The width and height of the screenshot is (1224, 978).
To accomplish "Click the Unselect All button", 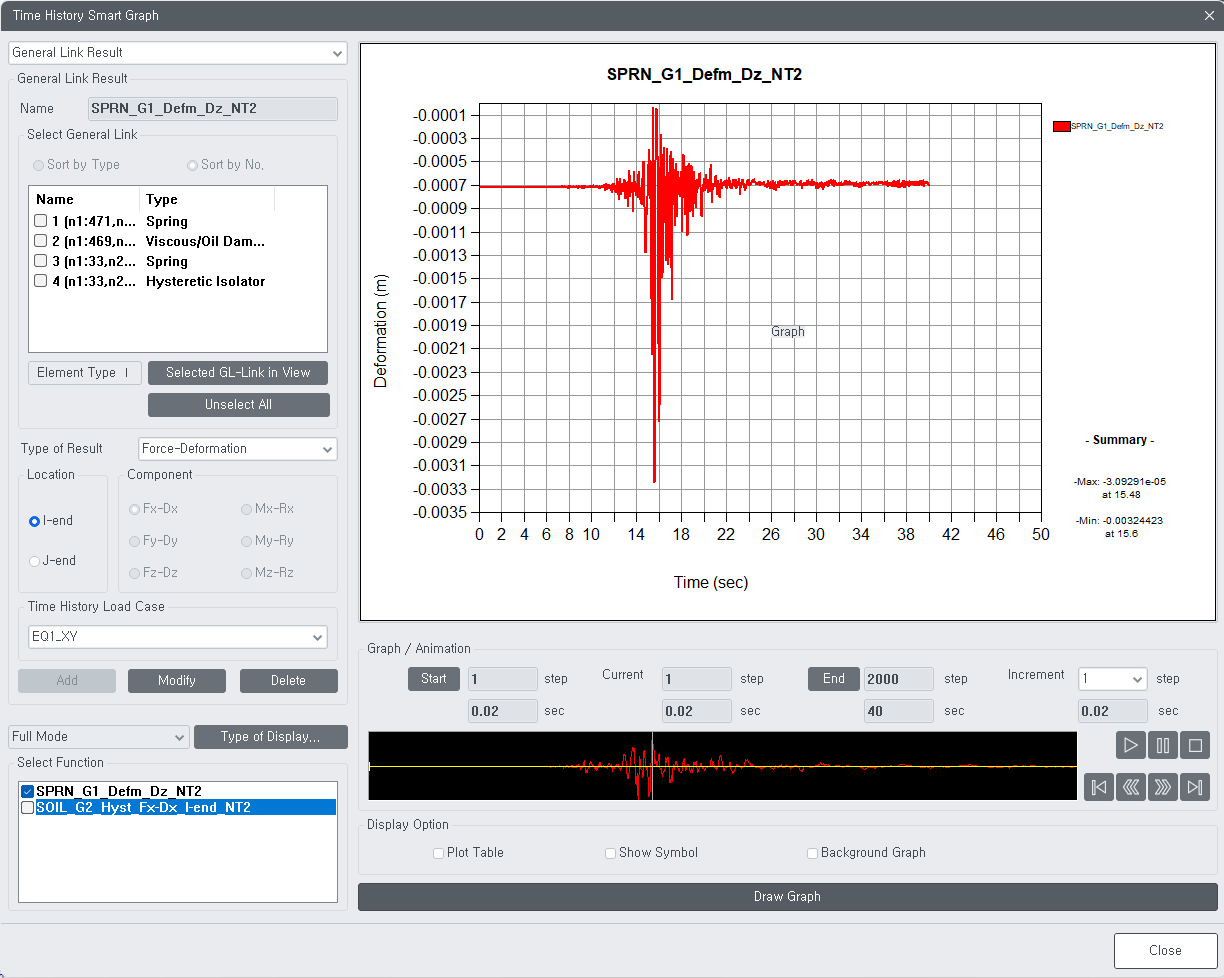I will pos(238,404).
